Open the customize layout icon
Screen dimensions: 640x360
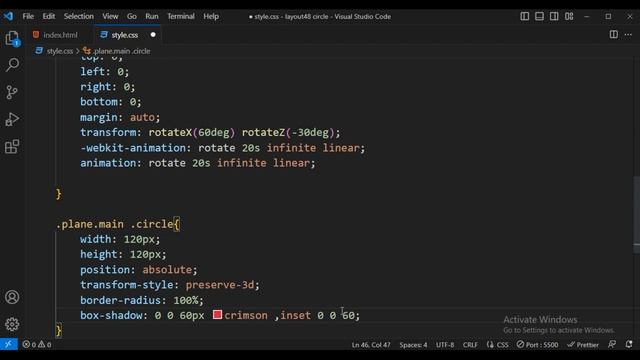569,16
